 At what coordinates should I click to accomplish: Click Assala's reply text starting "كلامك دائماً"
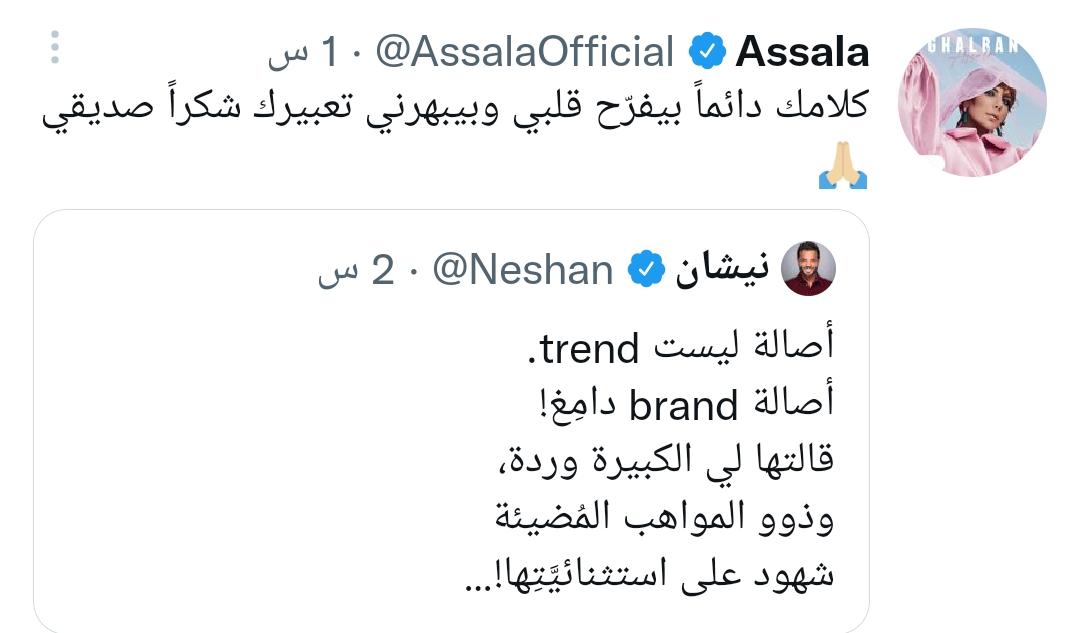(x=455, y=112)
